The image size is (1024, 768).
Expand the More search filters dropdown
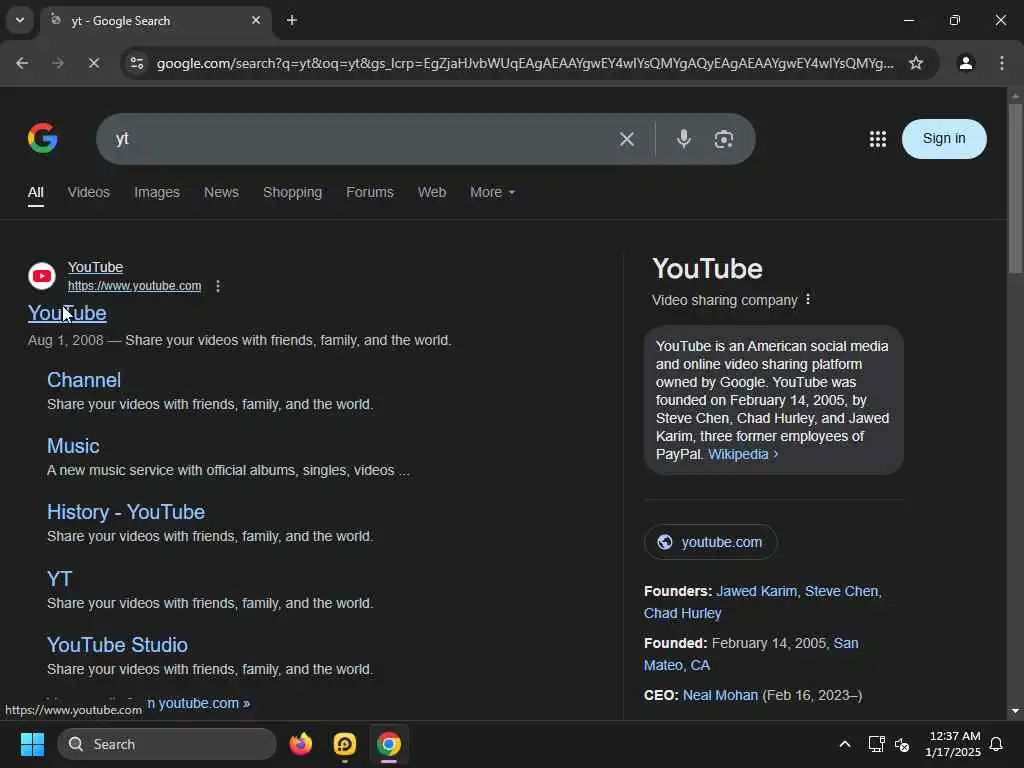coord(492,193)
